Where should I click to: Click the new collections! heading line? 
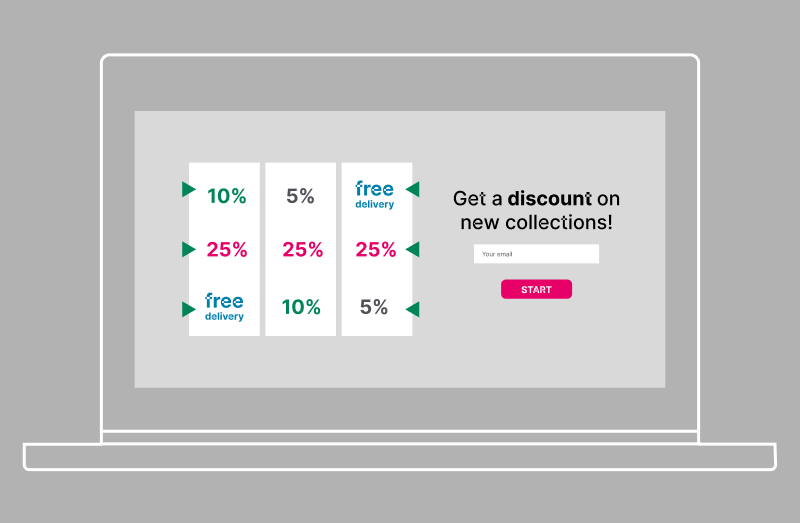coord(536,222)
